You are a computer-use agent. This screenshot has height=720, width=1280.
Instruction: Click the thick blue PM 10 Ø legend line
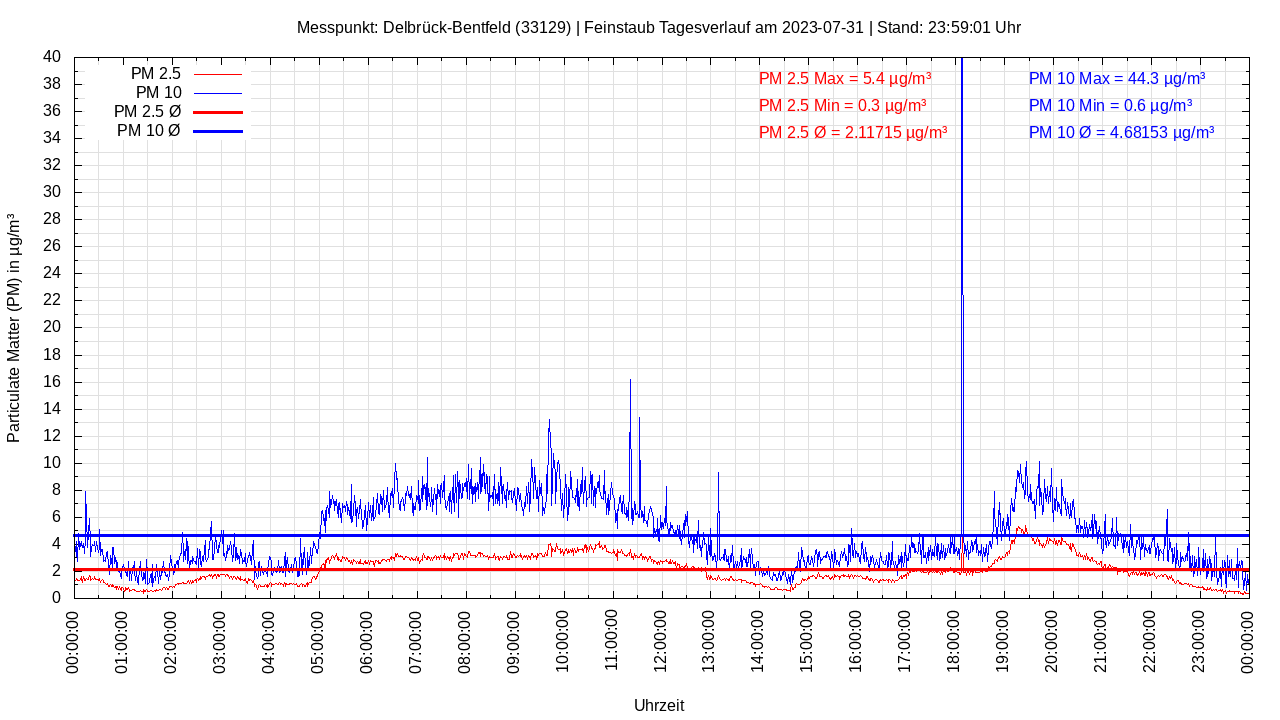click(x=218, y=131)
